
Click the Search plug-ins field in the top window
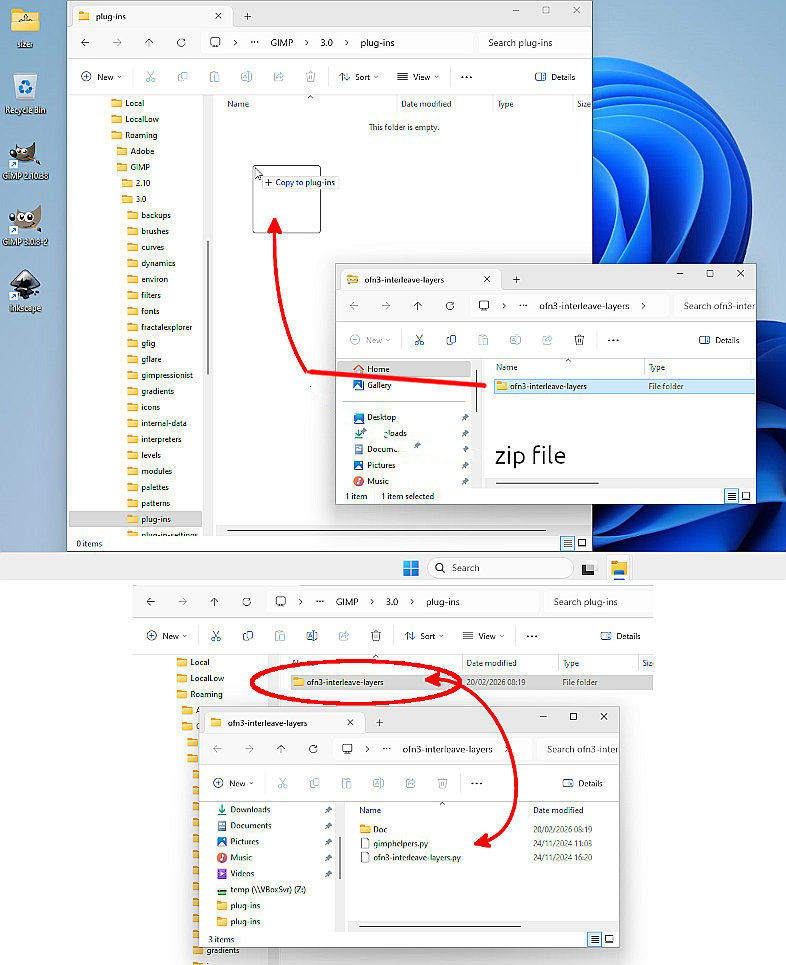click(x=534, y=42)
